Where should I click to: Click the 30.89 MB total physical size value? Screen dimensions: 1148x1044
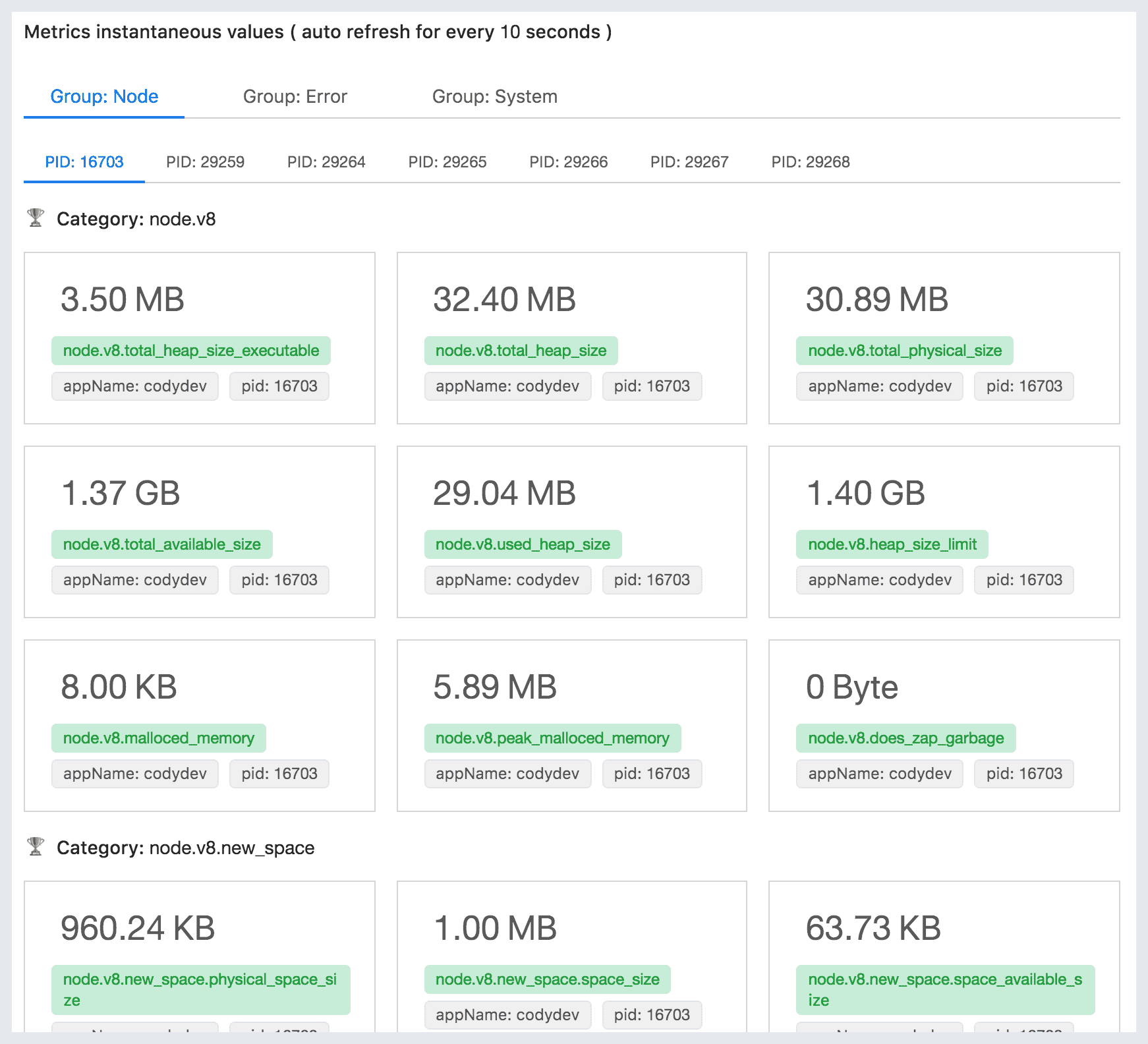coord(876,299)
